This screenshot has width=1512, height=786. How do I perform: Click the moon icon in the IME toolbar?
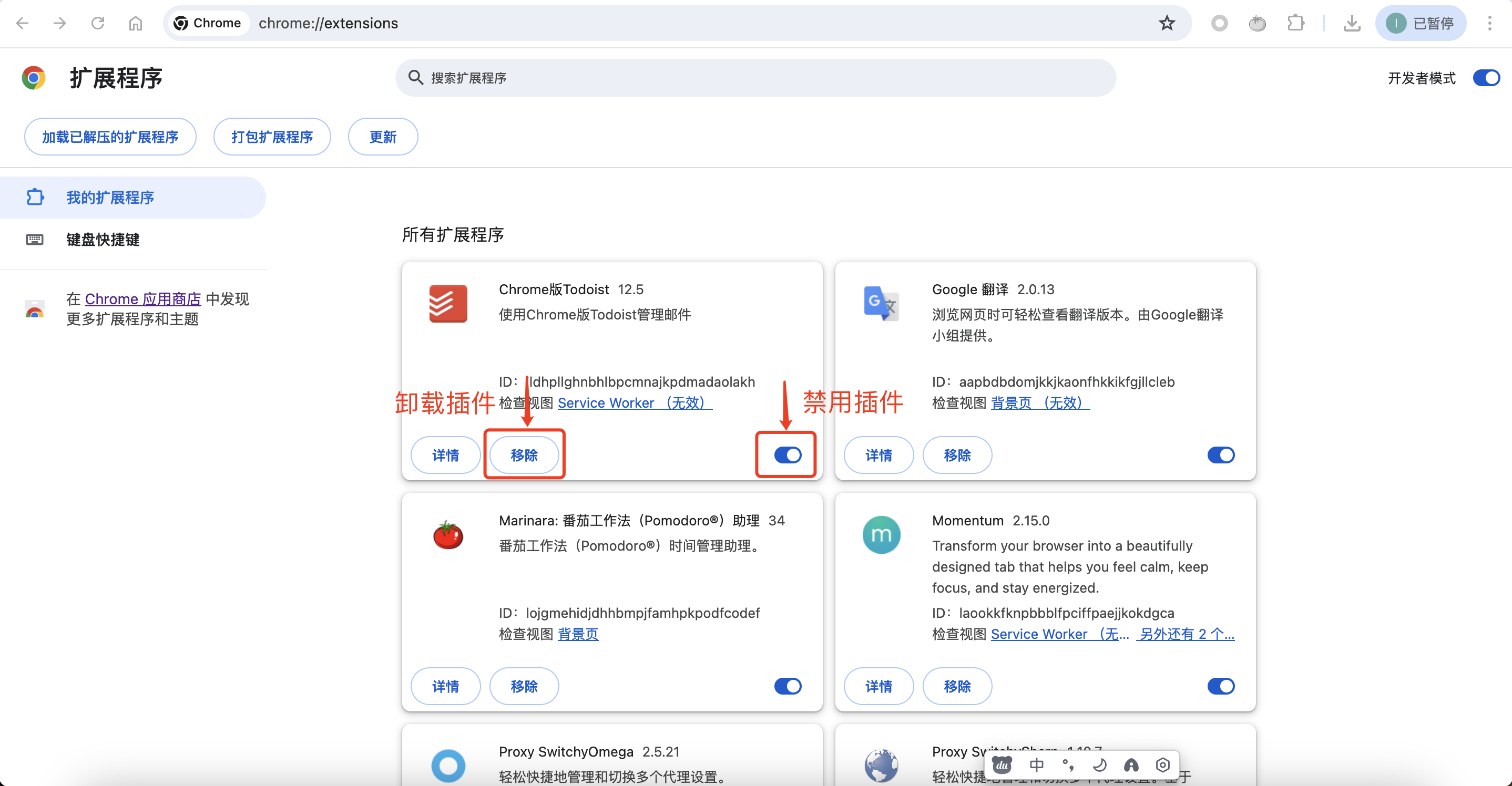1099,765
